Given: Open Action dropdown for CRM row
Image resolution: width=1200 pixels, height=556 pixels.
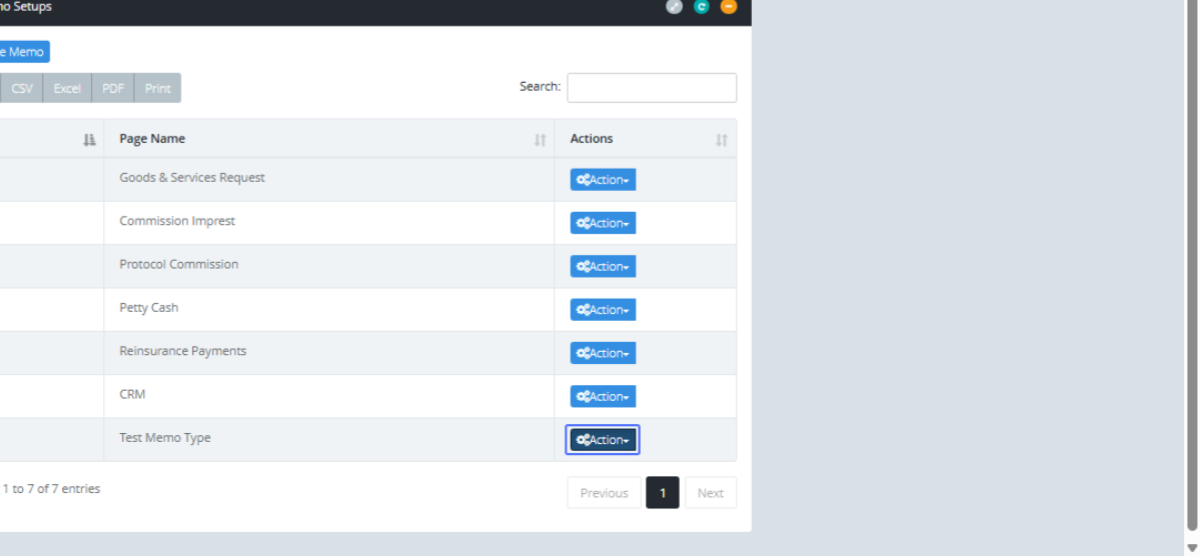Looking at the screenshot, I should [x=603, y=397].
